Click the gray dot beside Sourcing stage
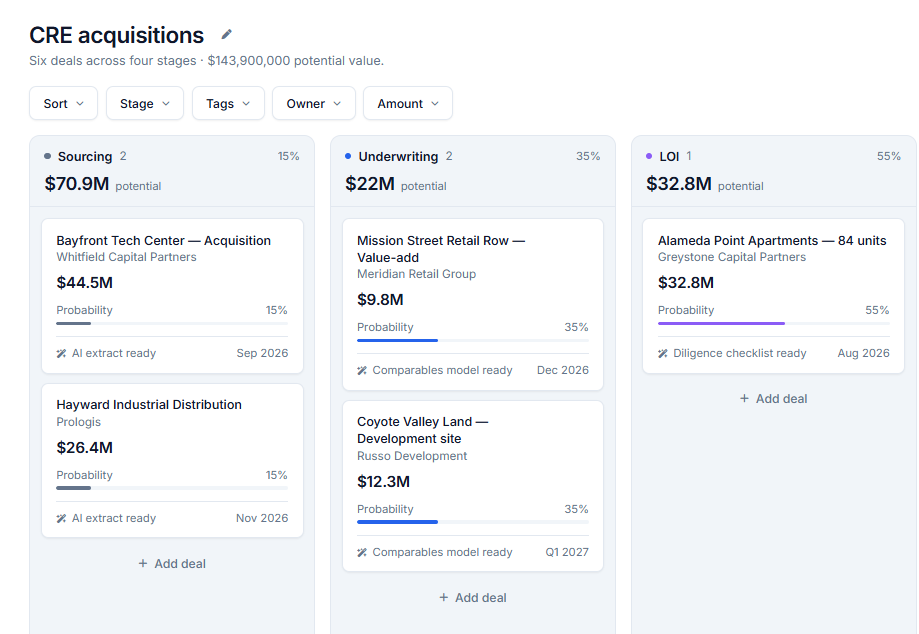Viewport: 919px width, 634px height. click(47, 156)
